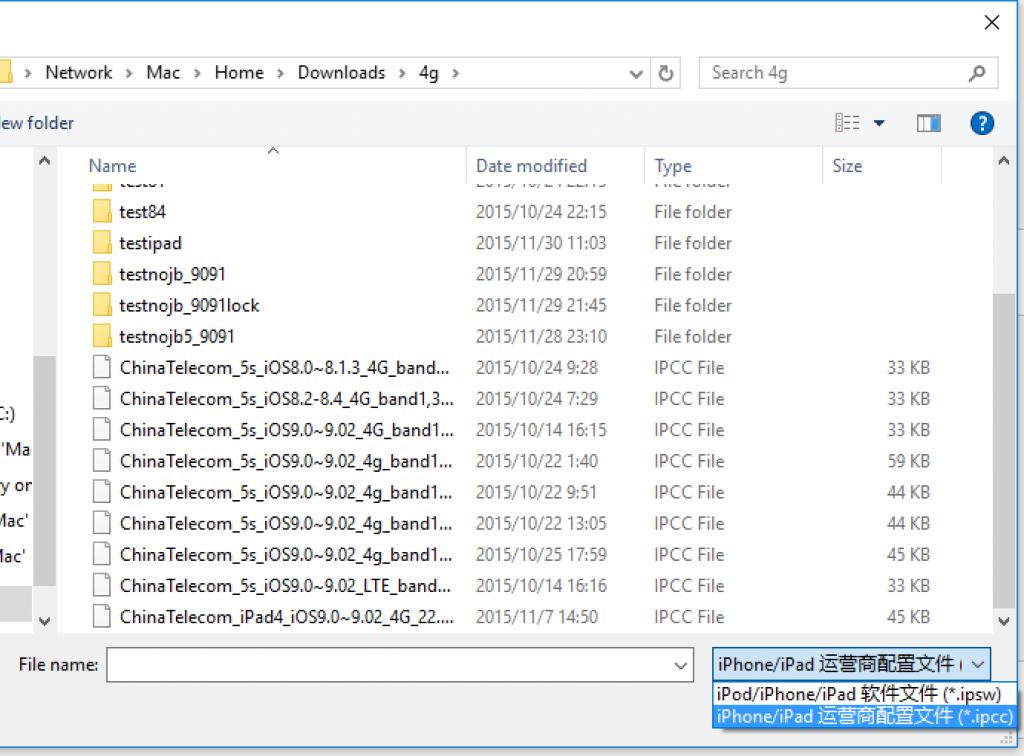Click the file list vertical scrollbar thumb
This screenshot has width=1024, height=756.
[x=1004, y=450]
